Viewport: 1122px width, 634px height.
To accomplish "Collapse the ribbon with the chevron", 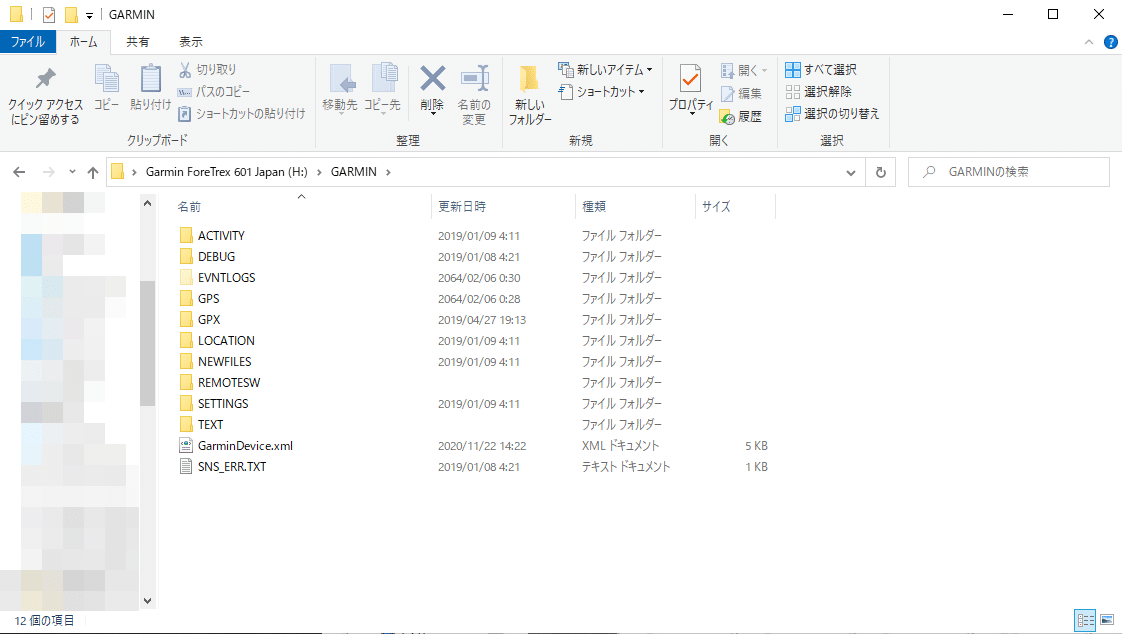I will (1088, 42).
